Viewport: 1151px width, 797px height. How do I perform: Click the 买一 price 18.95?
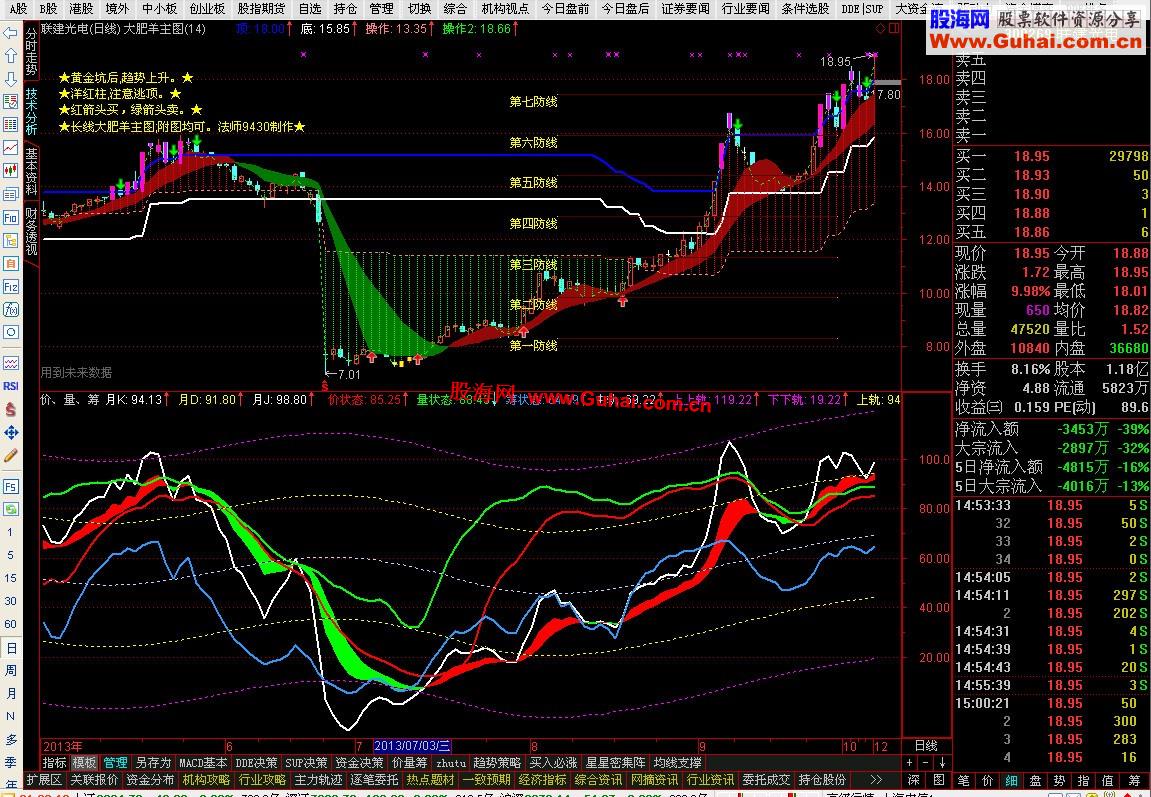pos(1031,156)
